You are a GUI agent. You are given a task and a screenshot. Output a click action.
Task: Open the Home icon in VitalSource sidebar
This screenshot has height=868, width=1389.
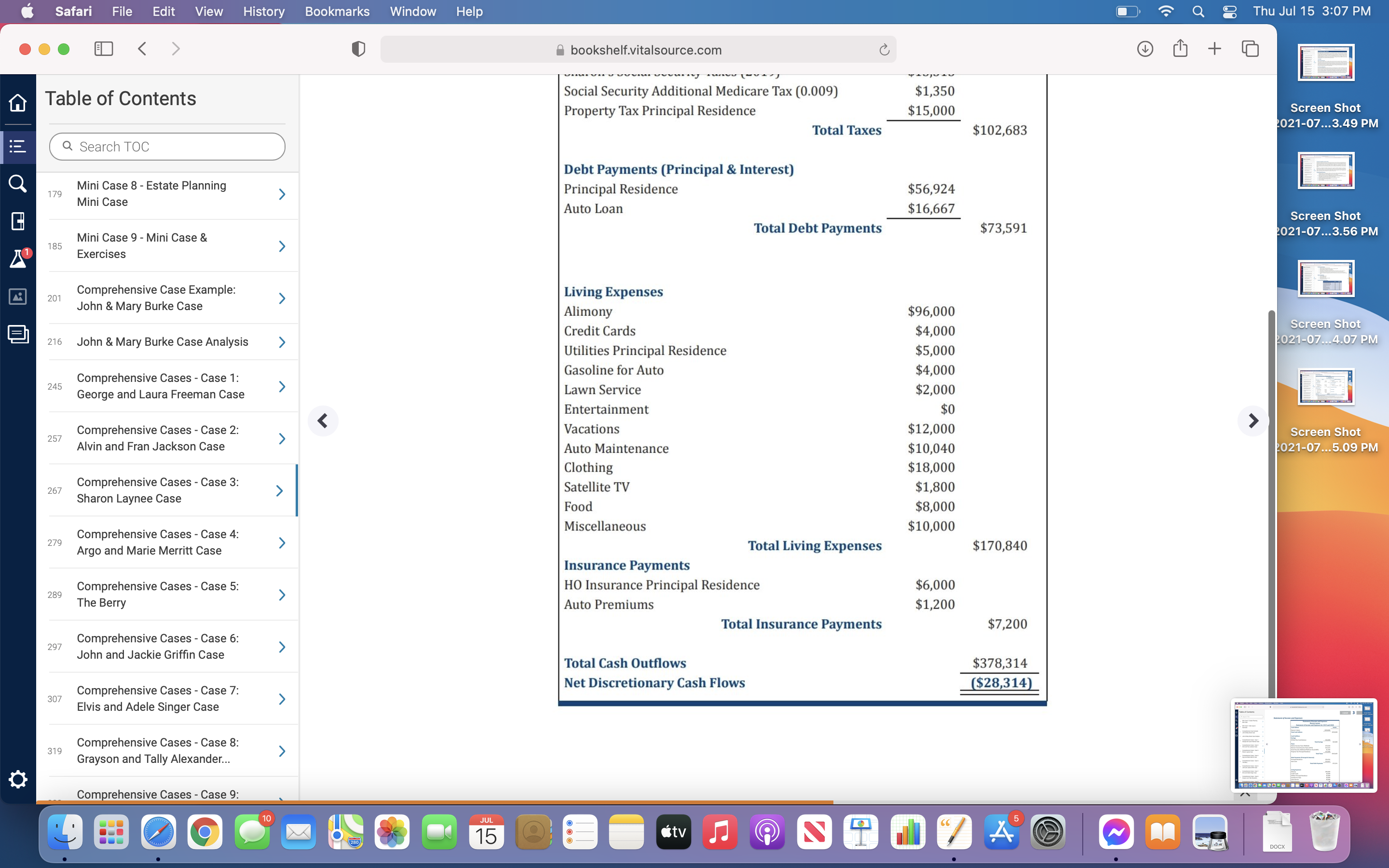[18, 103]
